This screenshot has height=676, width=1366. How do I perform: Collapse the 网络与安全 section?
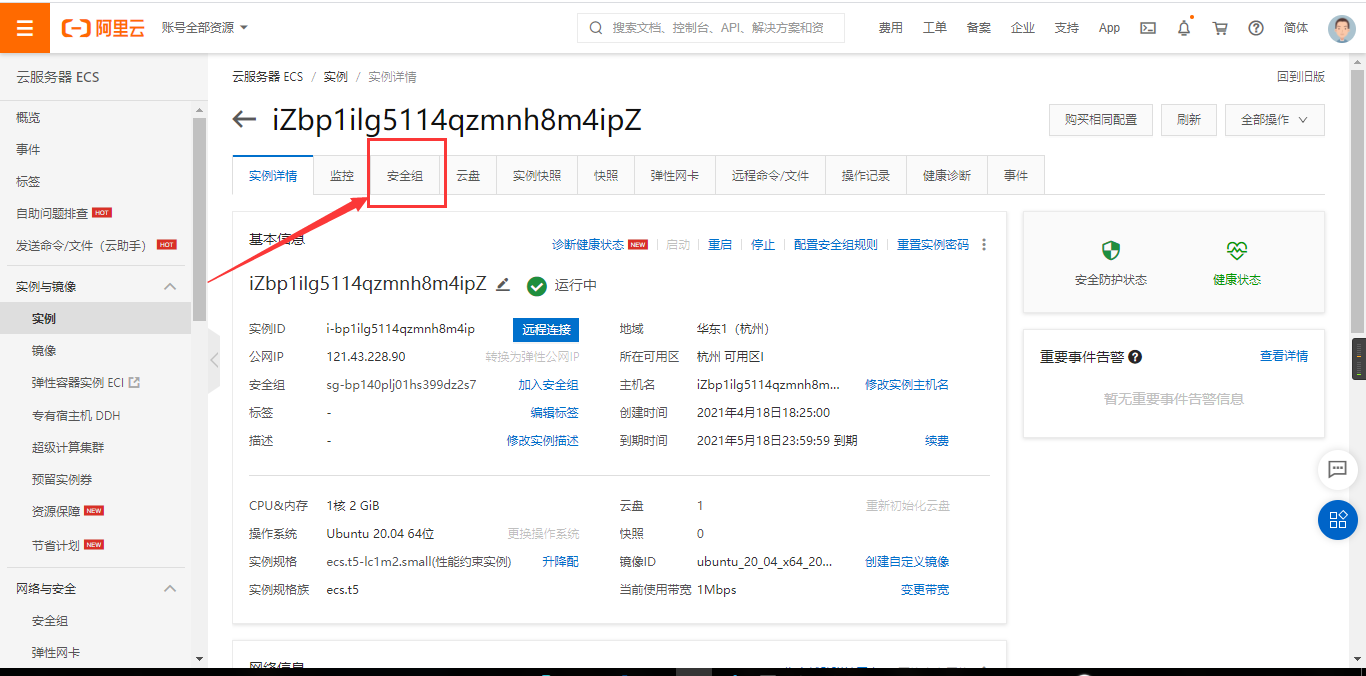(x=170, y=589)
